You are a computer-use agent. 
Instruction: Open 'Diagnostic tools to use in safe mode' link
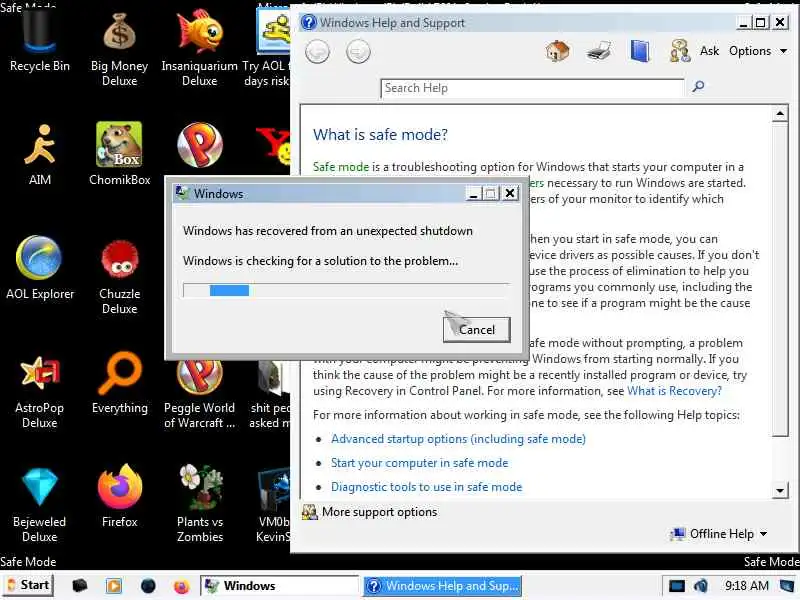pyautogui.click(x=427, y=487)
